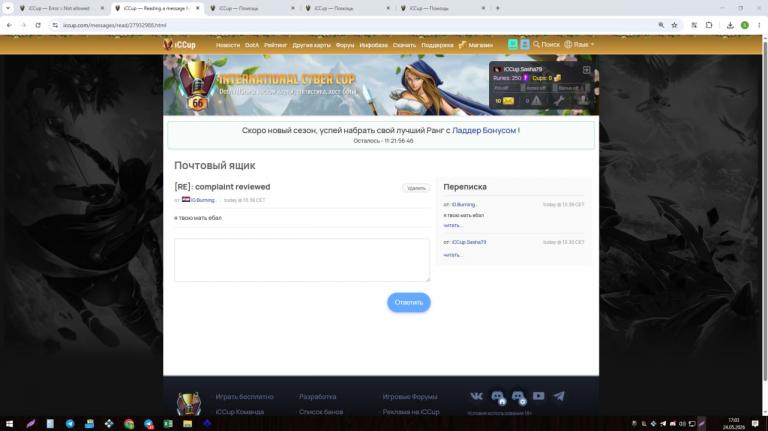Screen dimensions: 768x431
Task: Open Разработка footer link
Action: tap(317, 397)
